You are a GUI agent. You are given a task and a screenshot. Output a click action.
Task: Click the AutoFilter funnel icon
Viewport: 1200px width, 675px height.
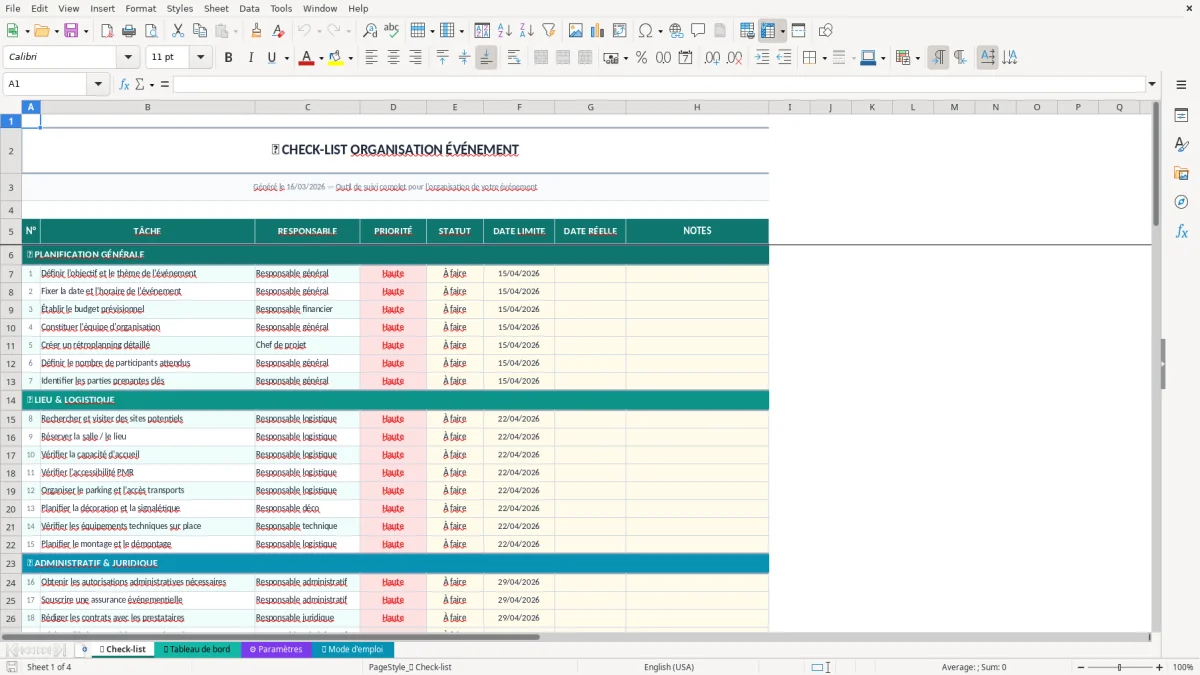coord(548,31)
